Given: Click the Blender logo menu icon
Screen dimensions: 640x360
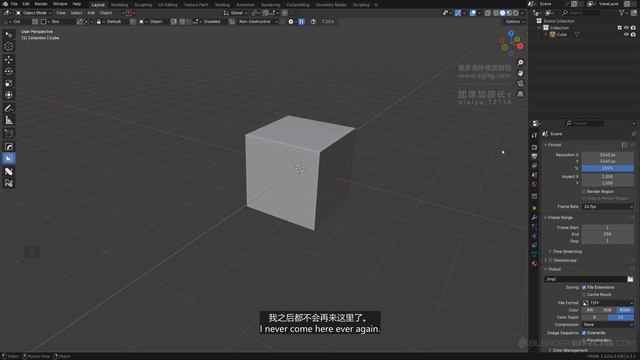Looking at the screenshot, I should 5,4.
